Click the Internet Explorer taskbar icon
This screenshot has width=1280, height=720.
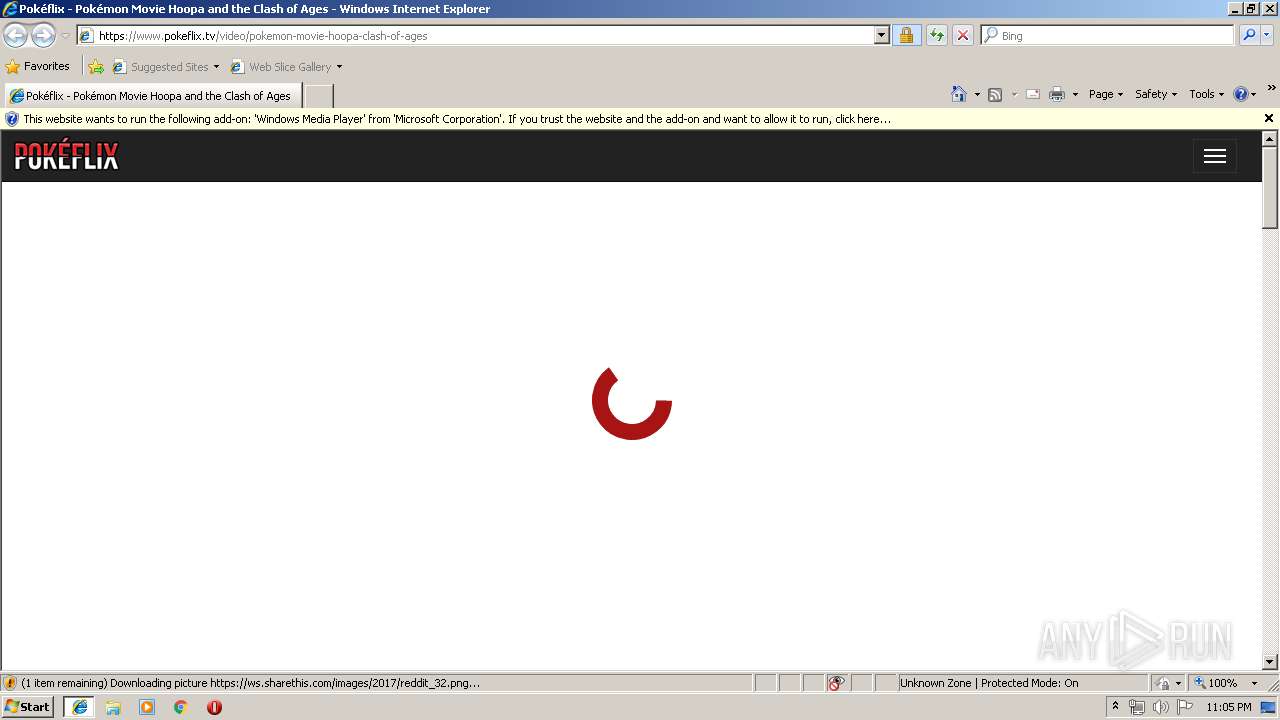(79, 707)
